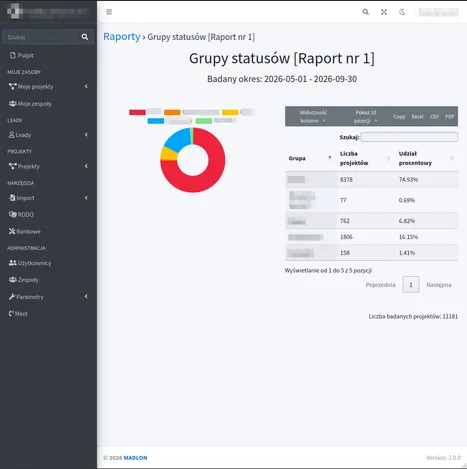467x469 pixels.
Task: Select pagination page 1 button
Action: [411, 285]
